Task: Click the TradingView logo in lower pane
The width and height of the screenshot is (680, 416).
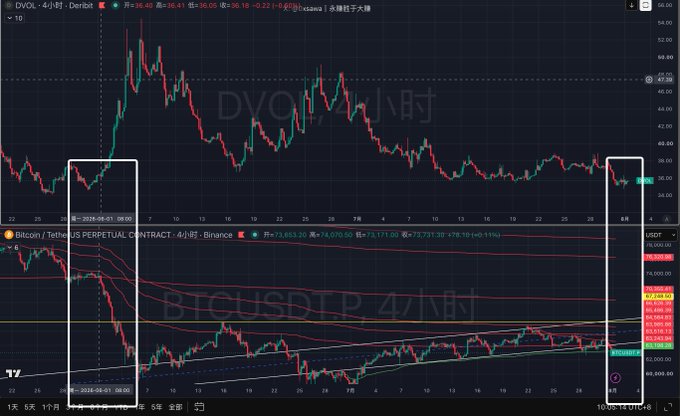Action: [13, 373]
